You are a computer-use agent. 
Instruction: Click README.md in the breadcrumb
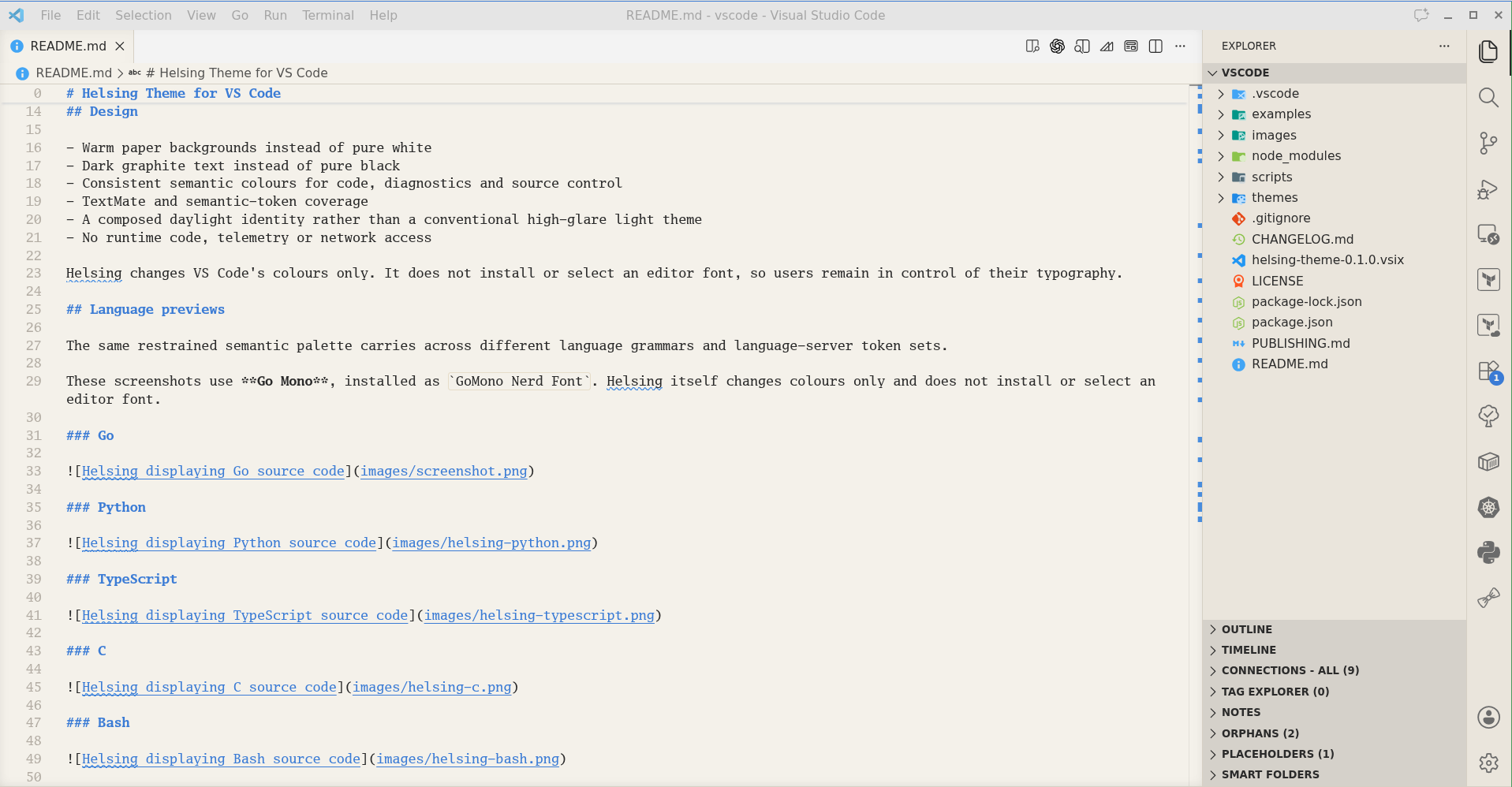pyautogui.click(x=73, y=73)
